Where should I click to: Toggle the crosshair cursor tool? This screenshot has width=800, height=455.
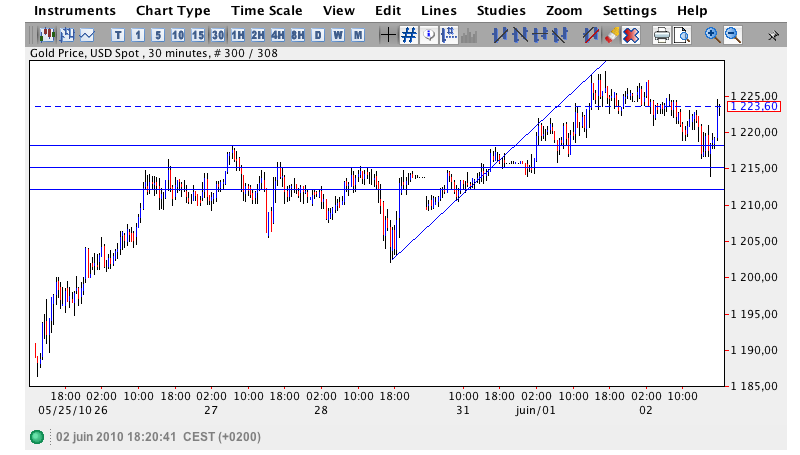(388, 35)
